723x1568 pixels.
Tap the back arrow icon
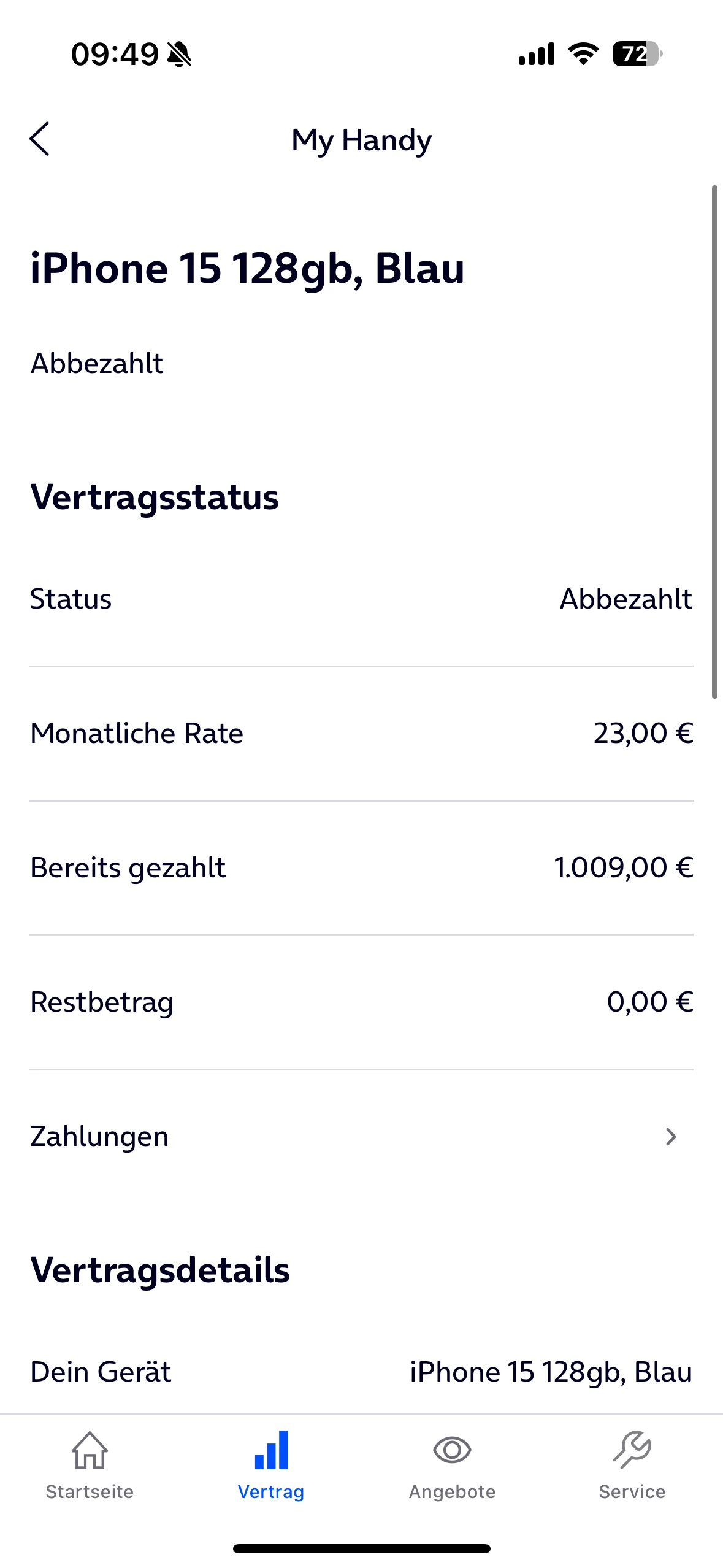(40, 139)
